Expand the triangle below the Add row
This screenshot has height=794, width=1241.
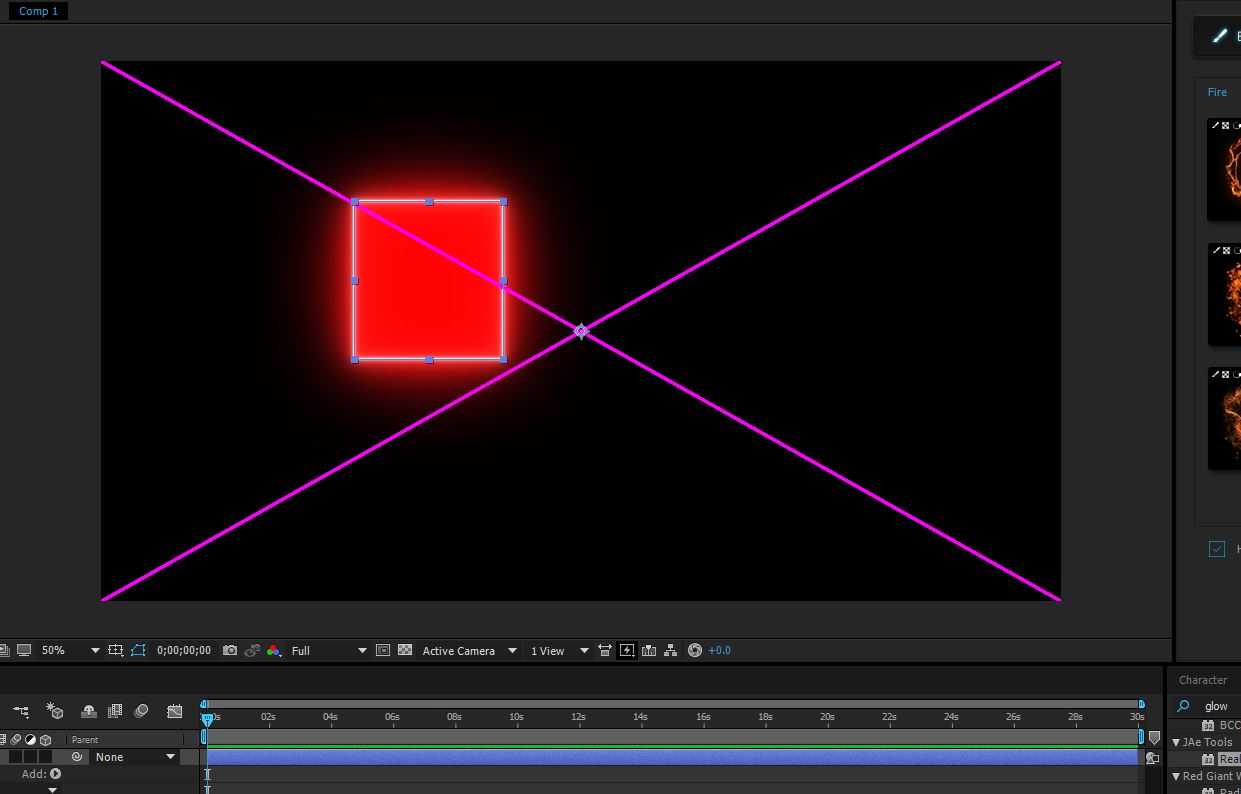tap(53, 790)
